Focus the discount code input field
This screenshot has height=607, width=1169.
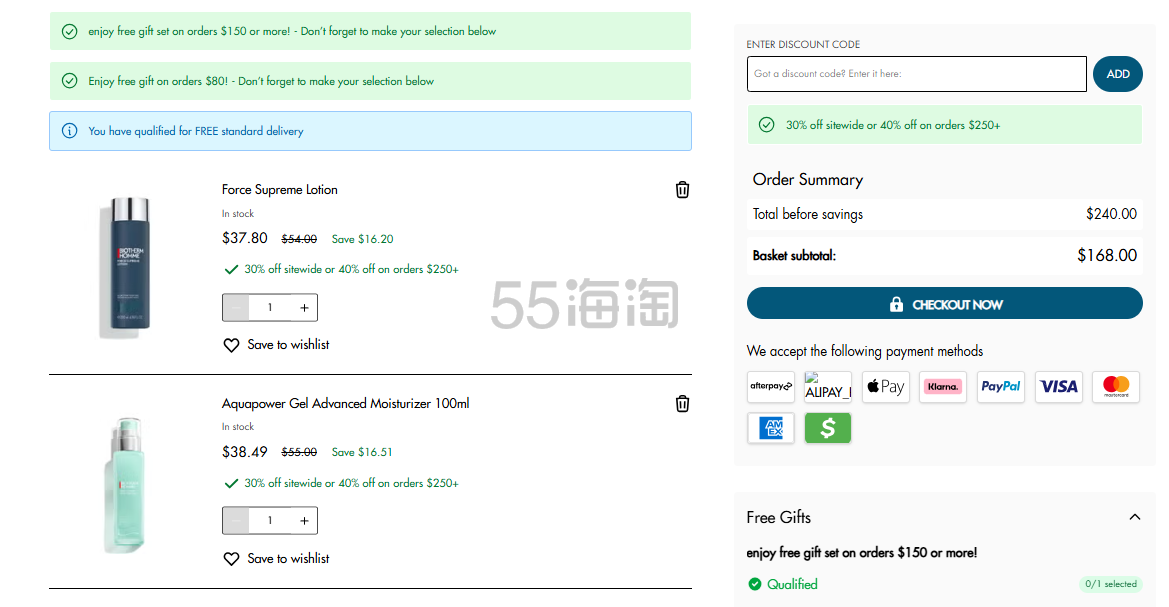click(916, 74)
